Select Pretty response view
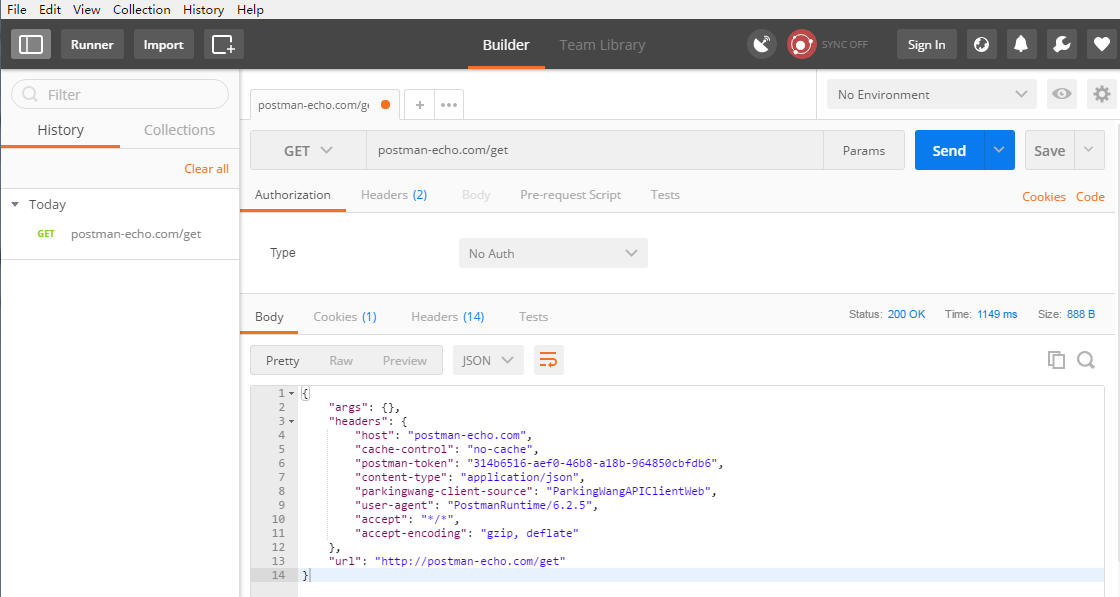The height and width of the screenshot is (597, 1120). 282,361
